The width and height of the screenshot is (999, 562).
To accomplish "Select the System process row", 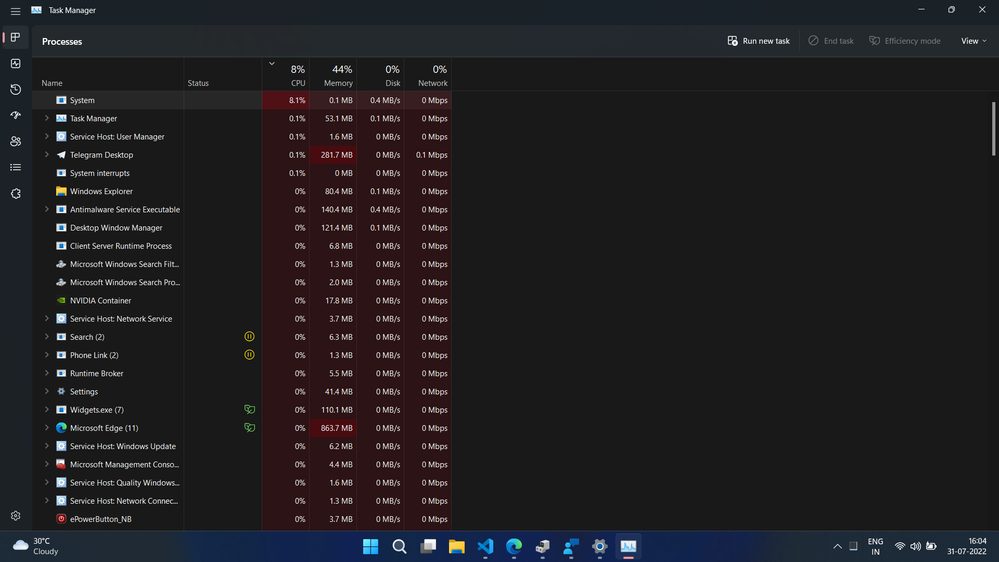I will tap(242, 100).
